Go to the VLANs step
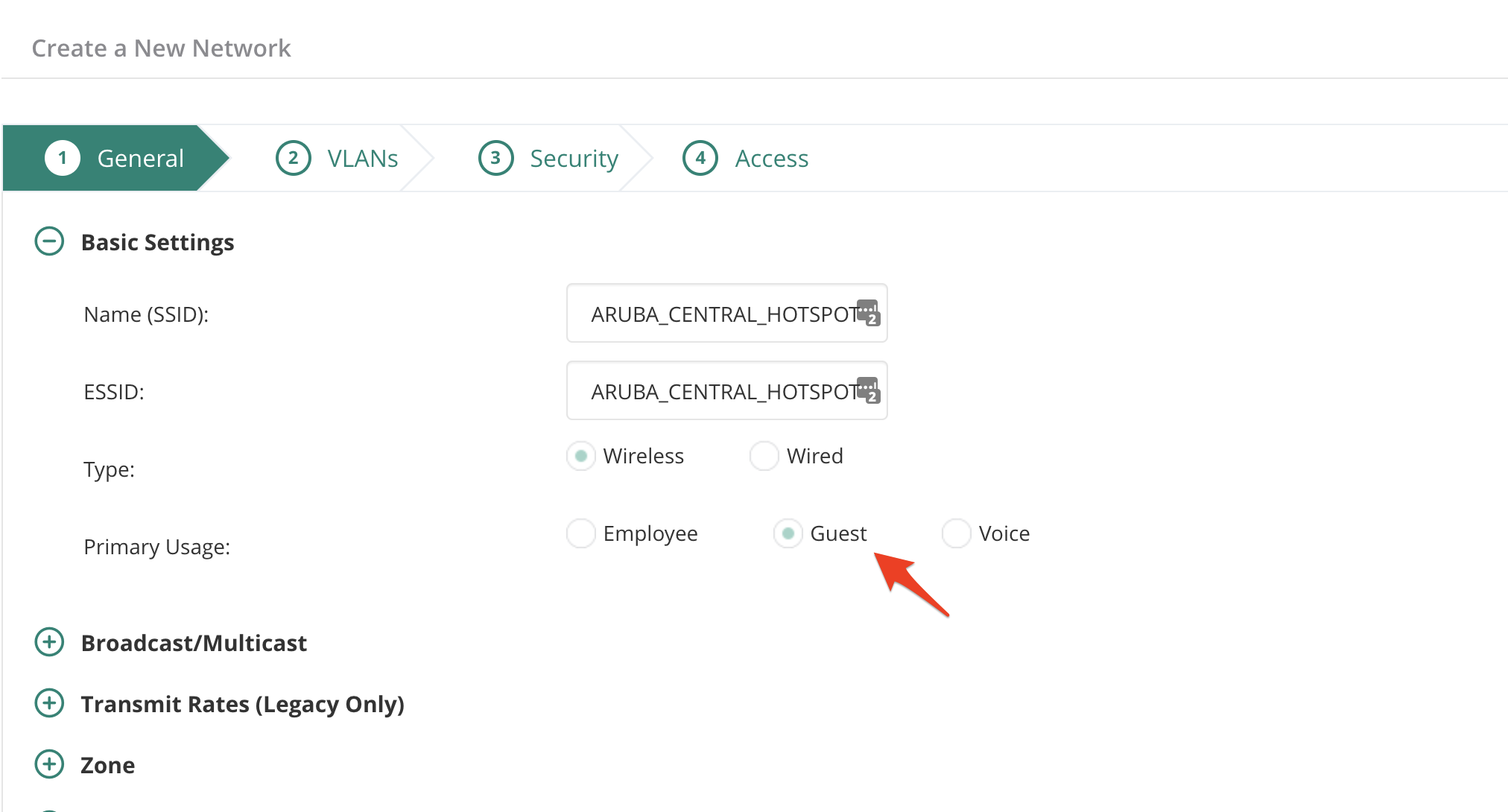 [337, 158]
